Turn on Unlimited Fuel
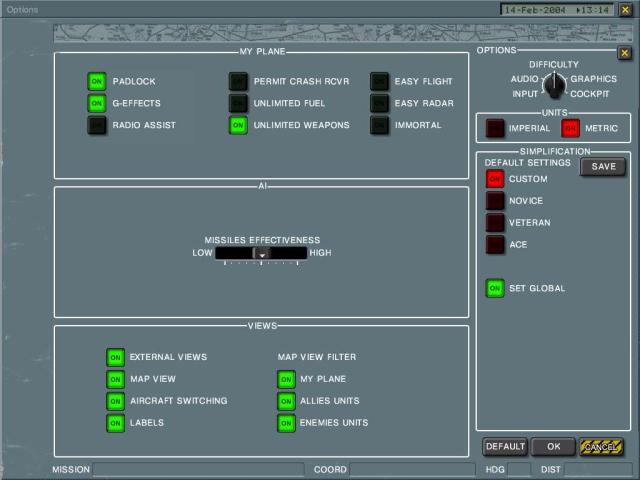 [238, 103]
